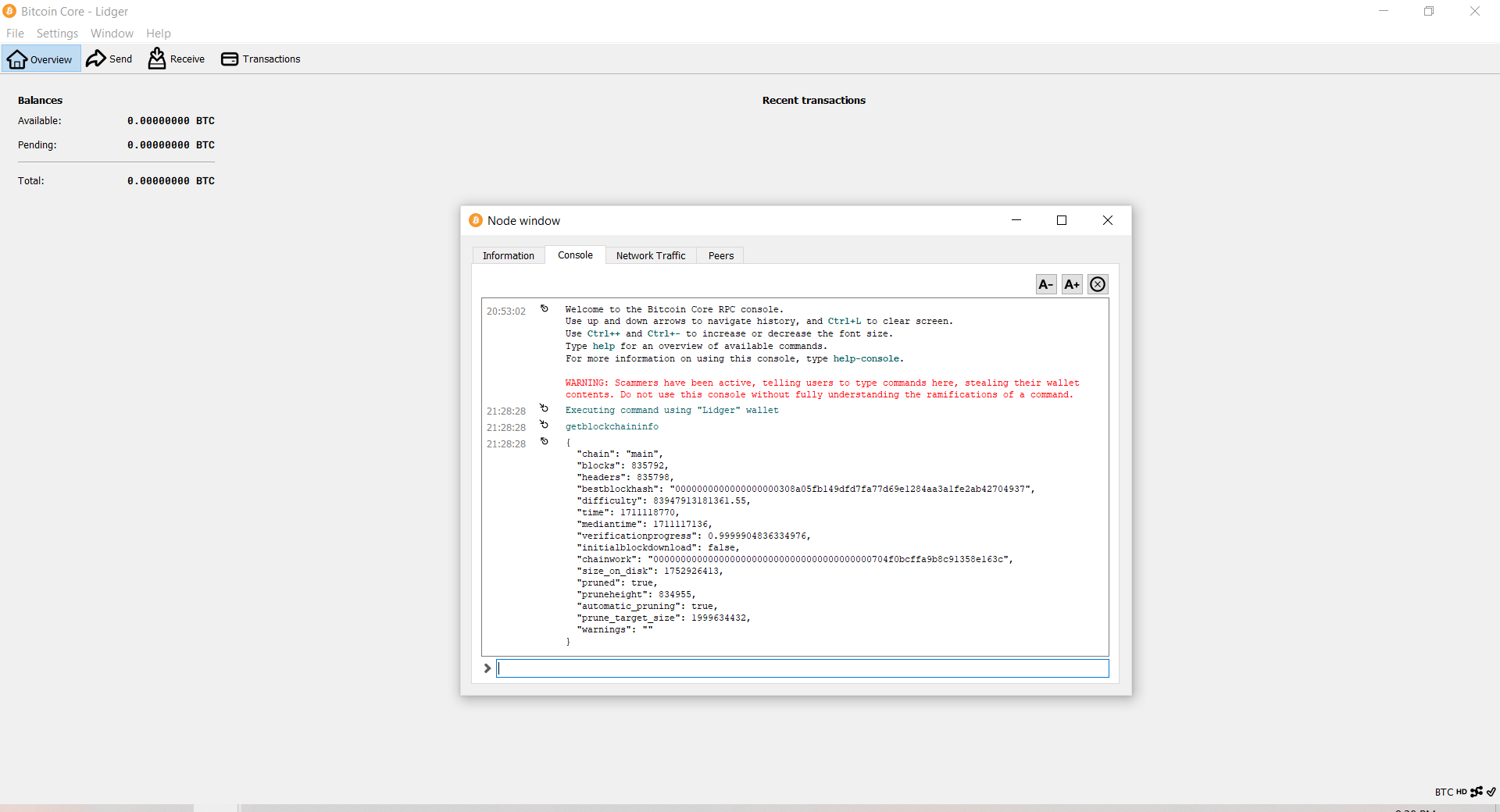Viewport: 1500px width, 812px height.
Task: Click the 20:53:02 timestamp in console
Action: tap(506, 312)
